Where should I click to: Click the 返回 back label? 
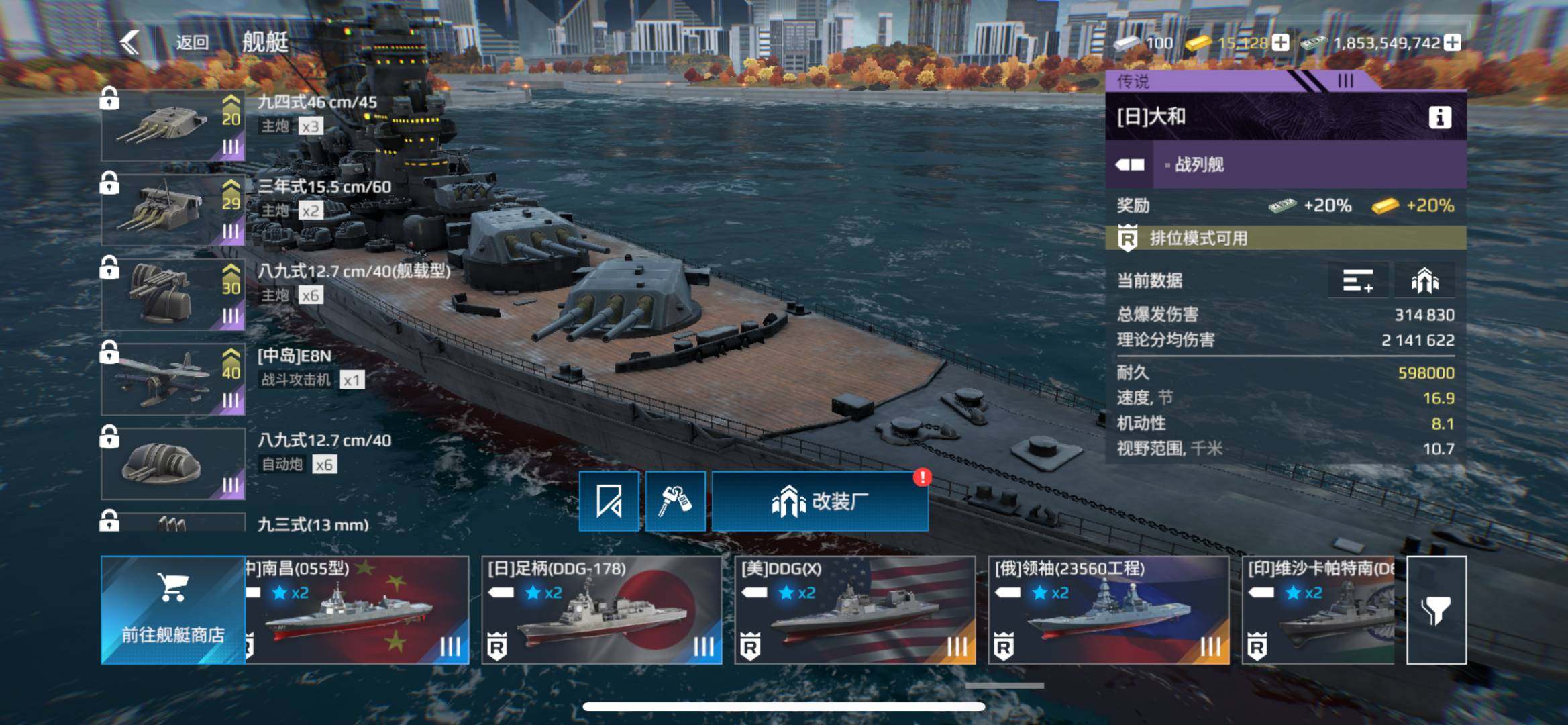[x=192, y=42]
